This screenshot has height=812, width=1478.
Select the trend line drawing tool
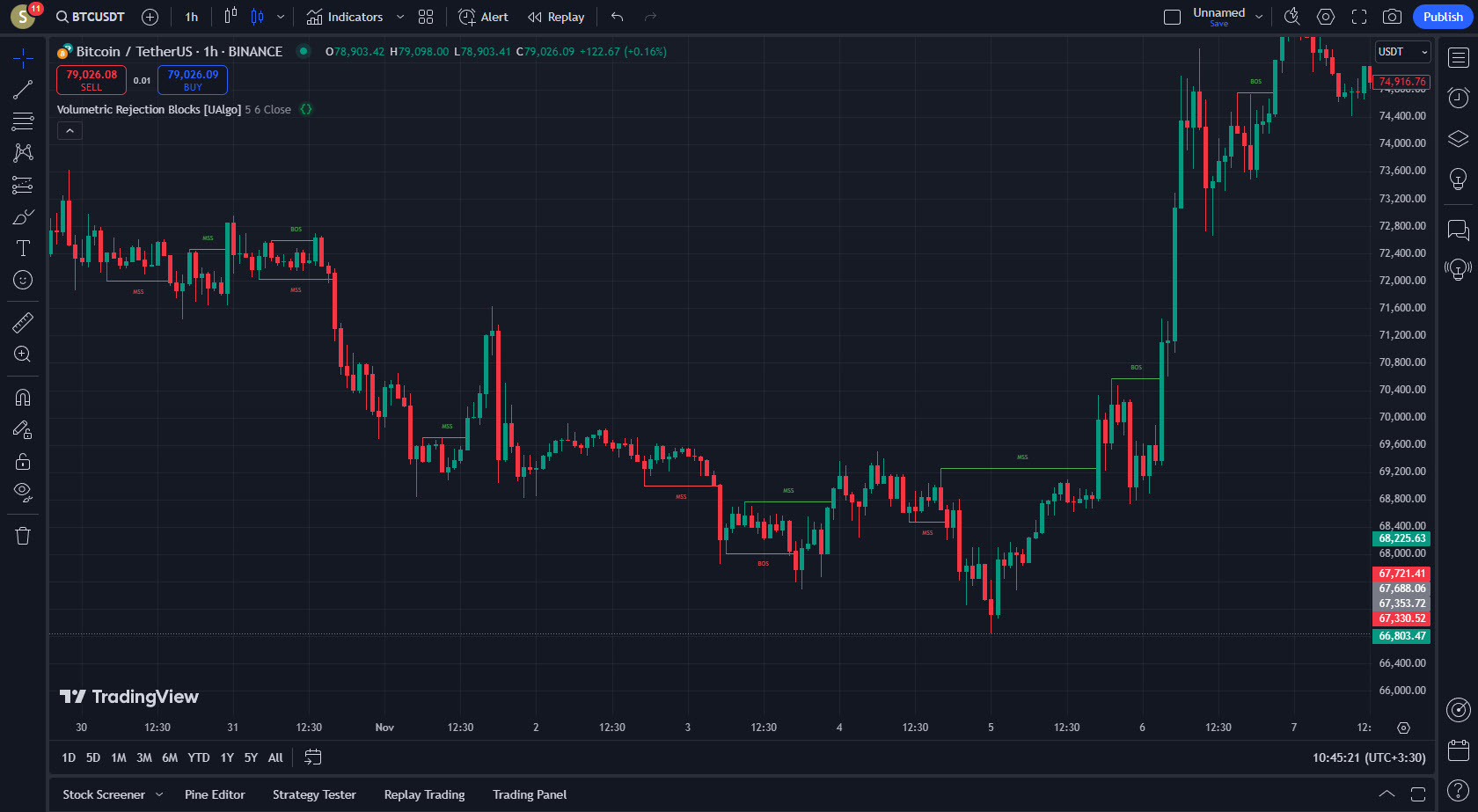23,90
